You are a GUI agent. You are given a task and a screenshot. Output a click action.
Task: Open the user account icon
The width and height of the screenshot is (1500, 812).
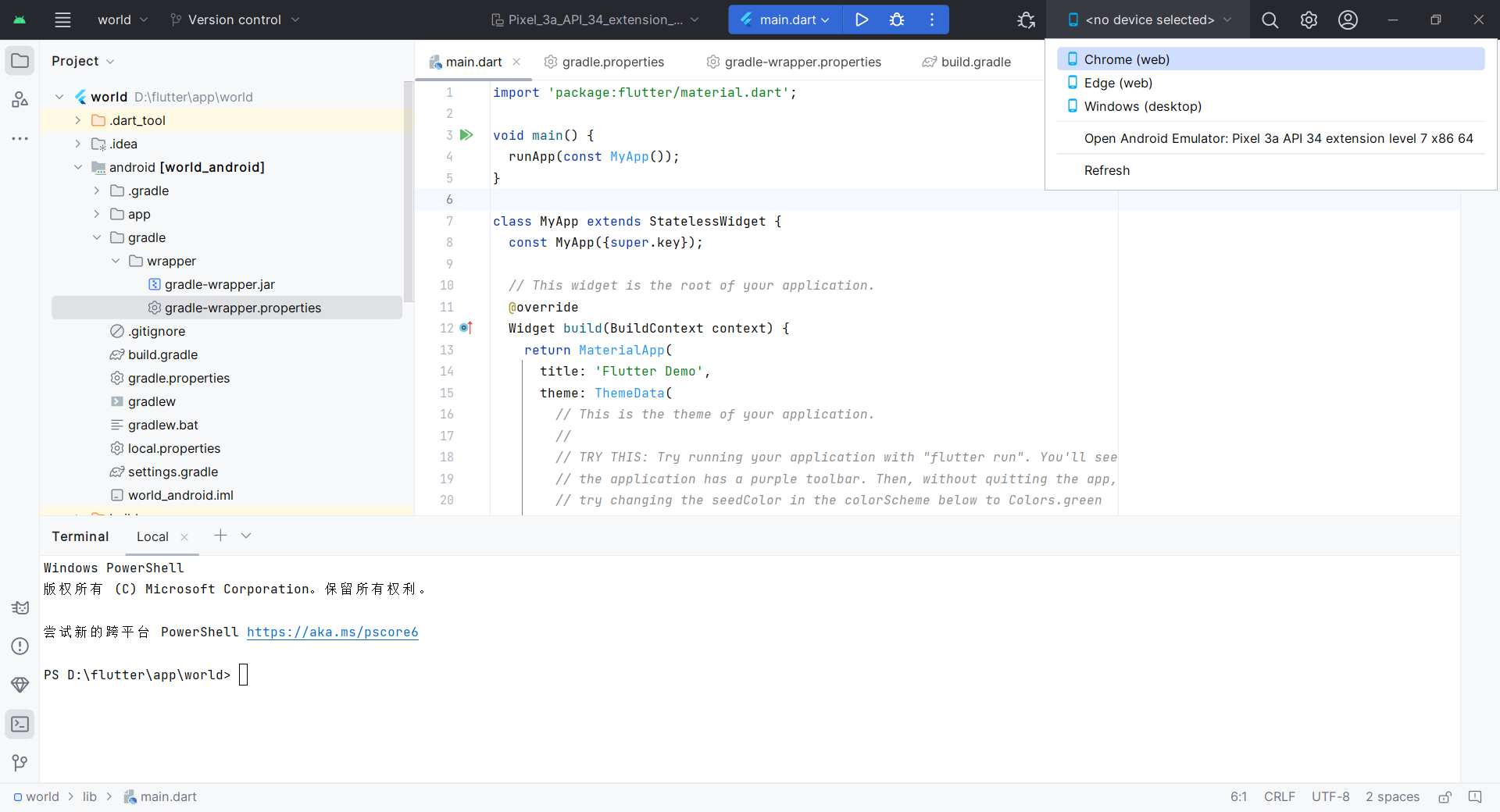coord(1348,20)
